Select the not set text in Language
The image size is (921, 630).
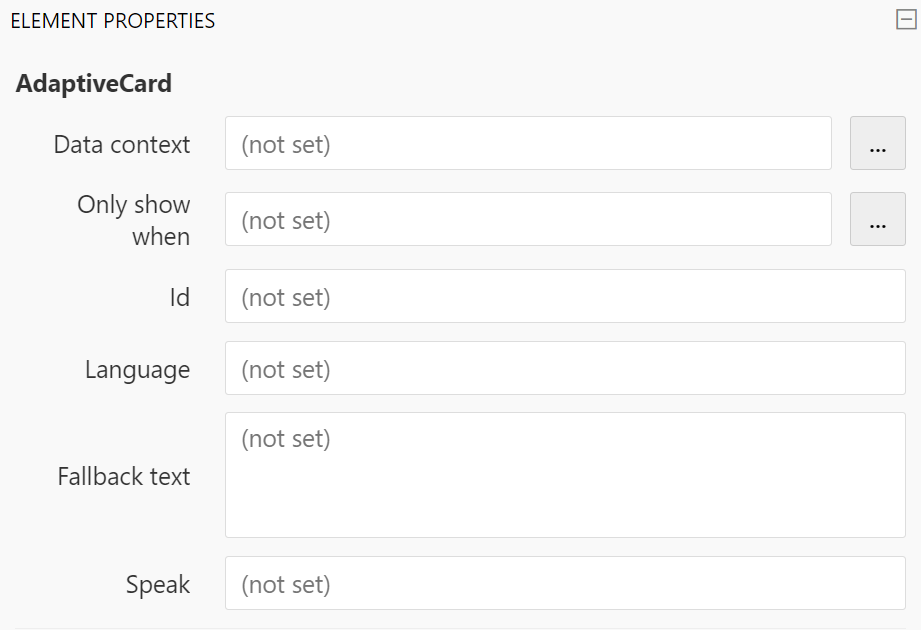pyautogui.click(x=285, y=369)
